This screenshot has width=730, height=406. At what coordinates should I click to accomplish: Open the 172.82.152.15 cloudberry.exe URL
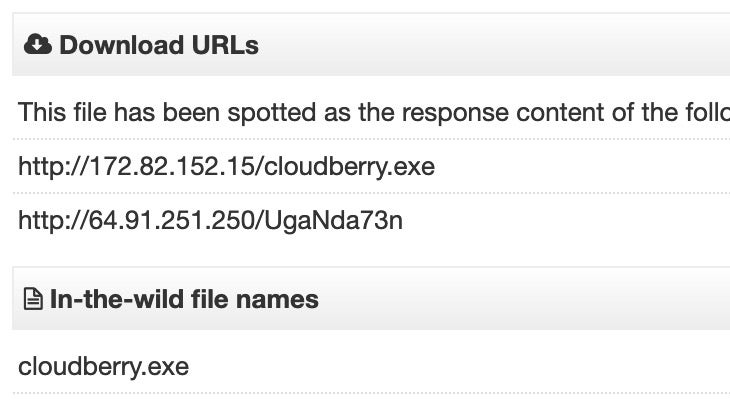[x=226, y=166]
